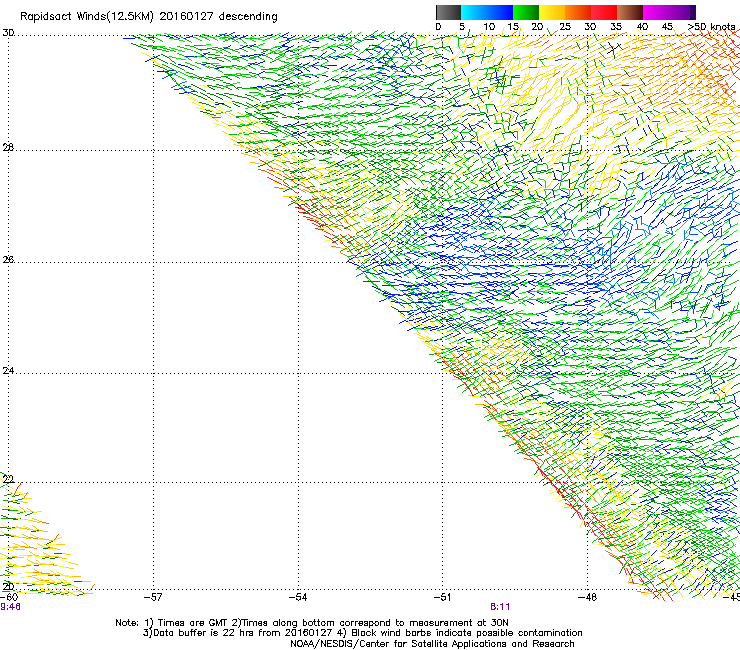Click the latitude axis label "28"
Image resolution: width=740 pixels, height=650 pixels.
pyautogui.click(x=8, y=148)
